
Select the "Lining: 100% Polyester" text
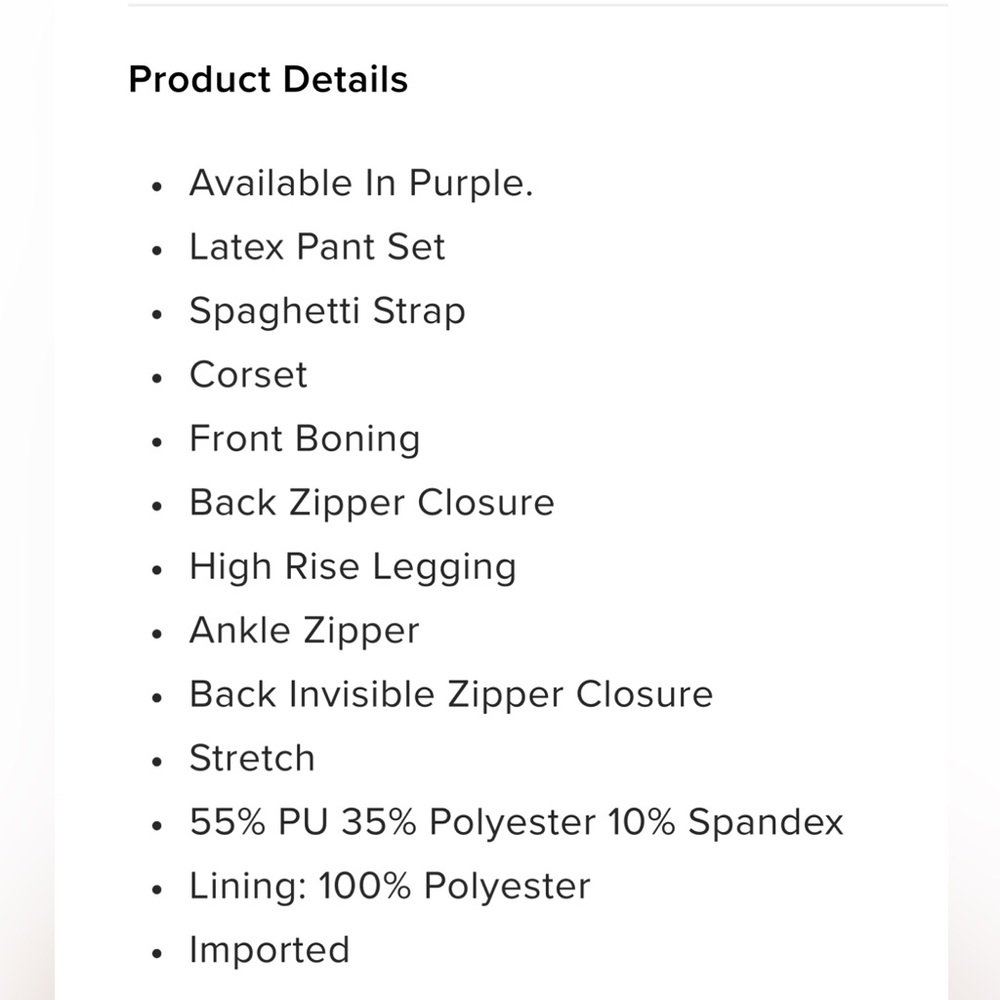pos(390,887)
